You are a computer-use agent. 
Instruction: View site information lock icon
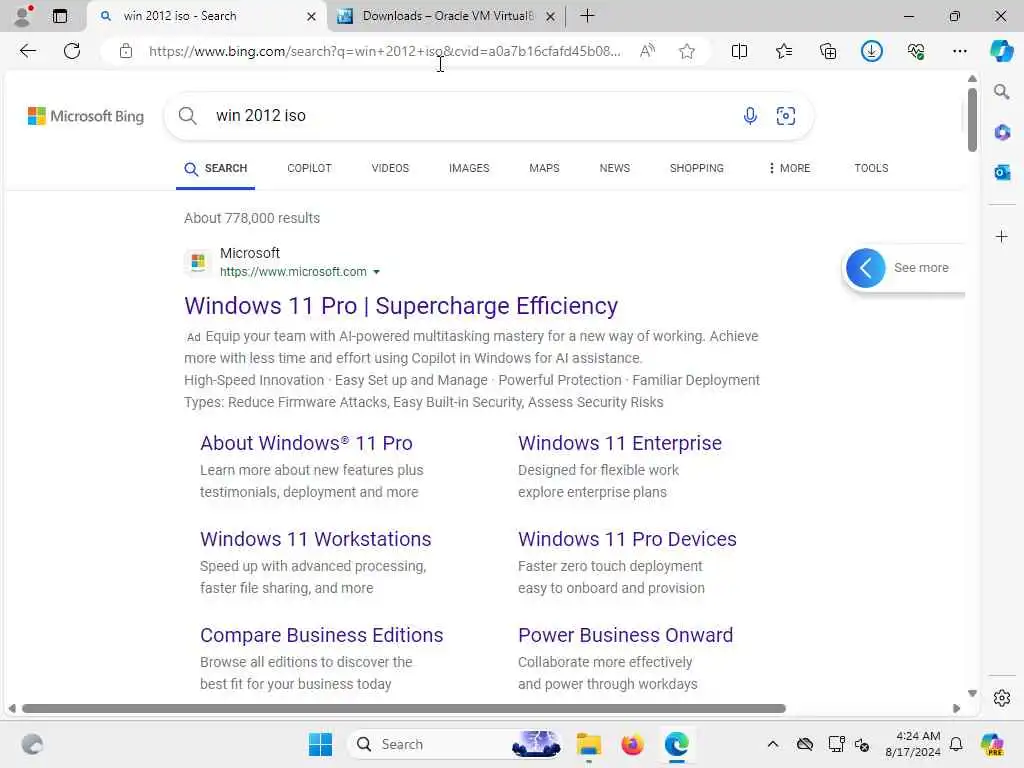tap(126, 51)
